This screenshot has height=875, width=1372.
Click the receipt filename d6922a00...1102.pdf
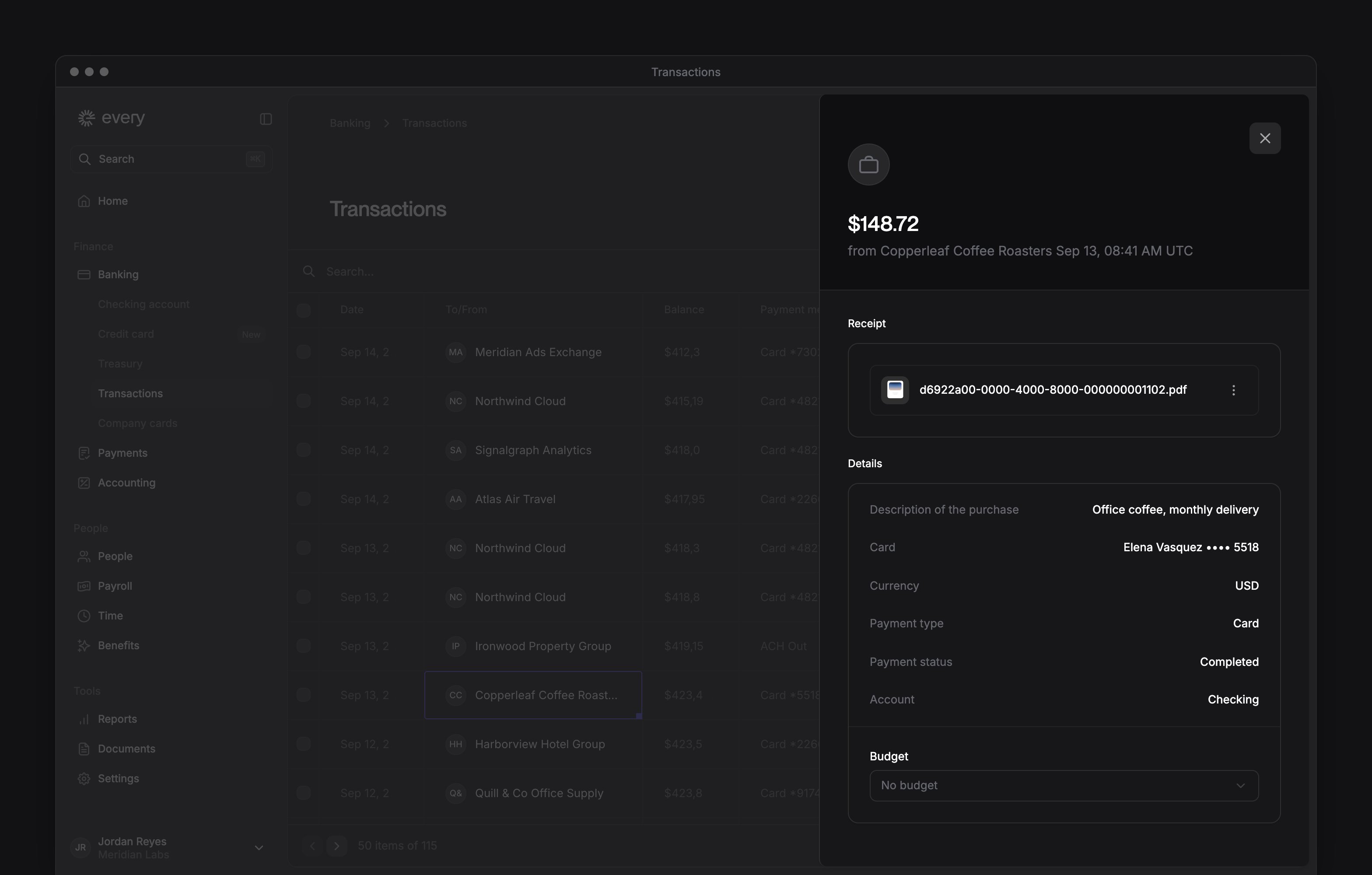pos(1052,390)
